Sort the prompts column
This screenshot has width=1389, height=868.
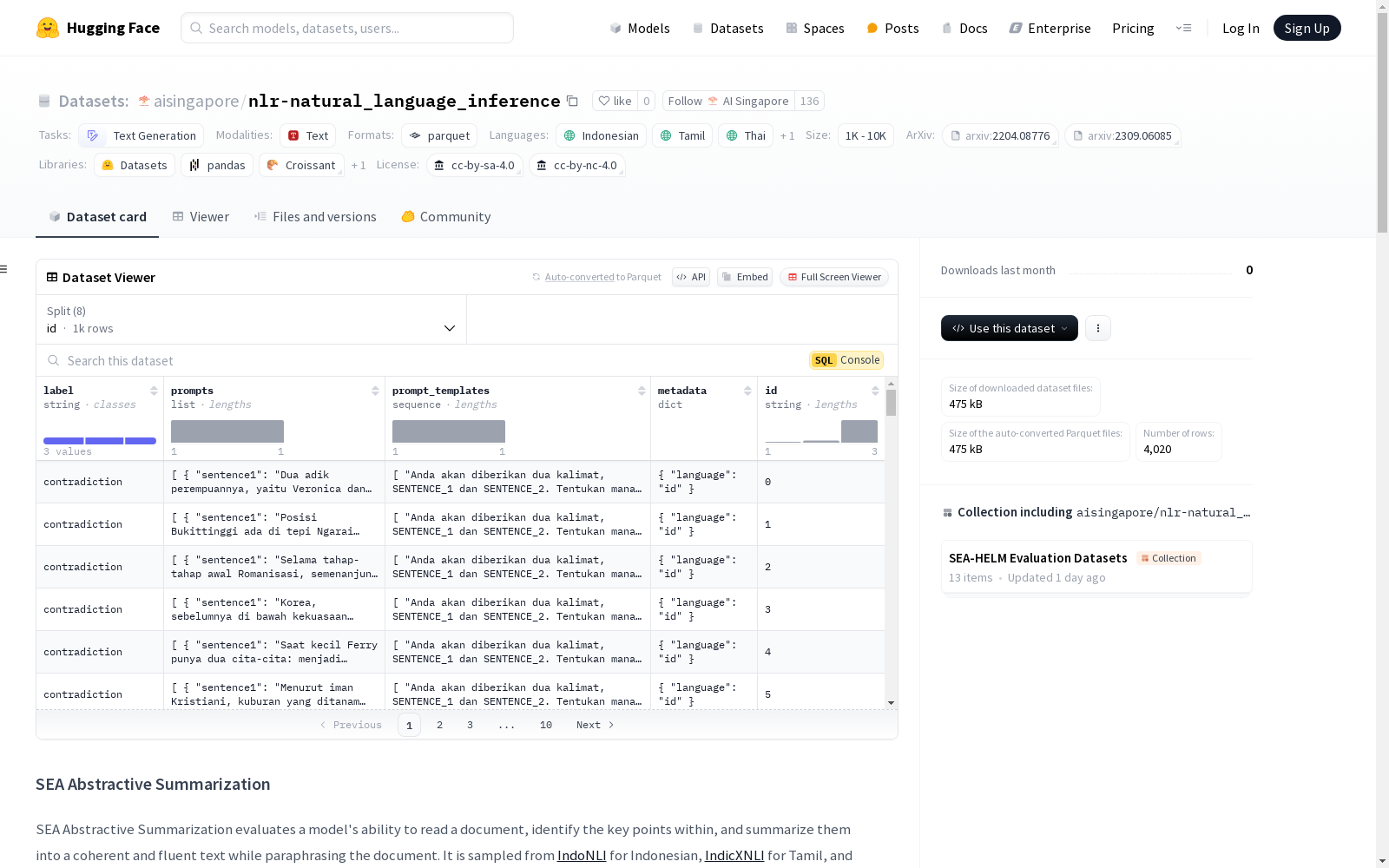click(x=375, y=391)
